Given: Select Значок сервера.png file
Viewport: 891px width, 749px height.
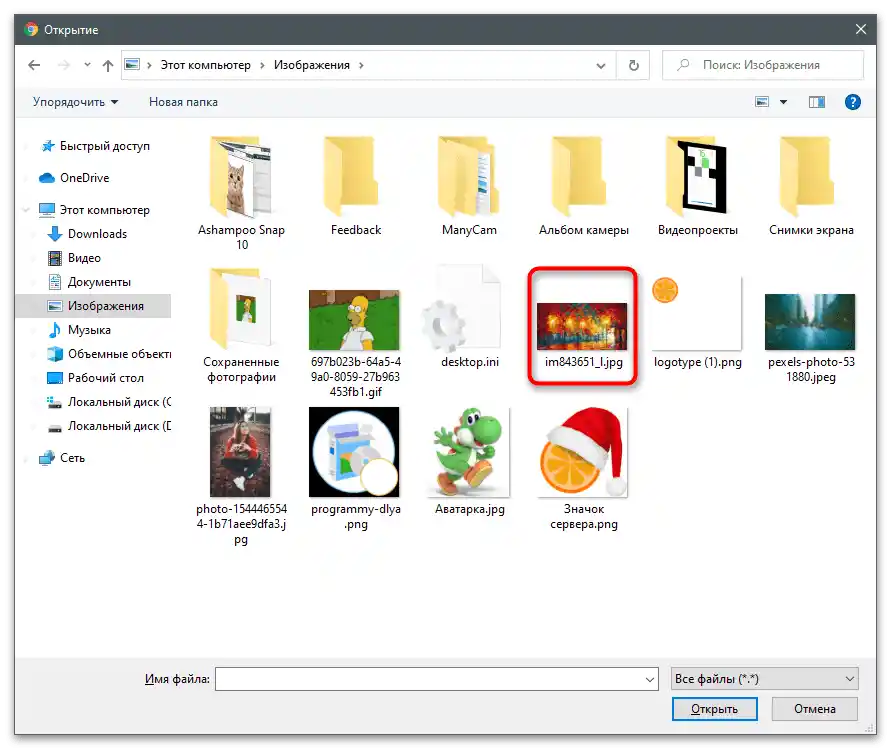Looking at the screenshot, I should 584,469.
